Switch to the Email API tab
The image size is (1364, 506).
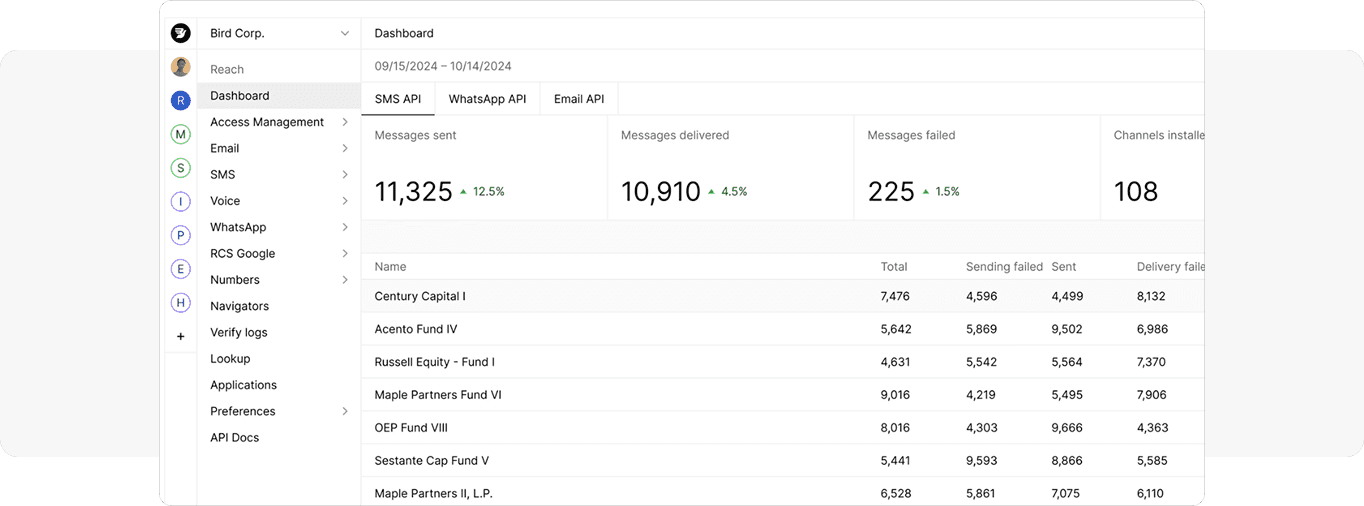click(x=579, y=99)
